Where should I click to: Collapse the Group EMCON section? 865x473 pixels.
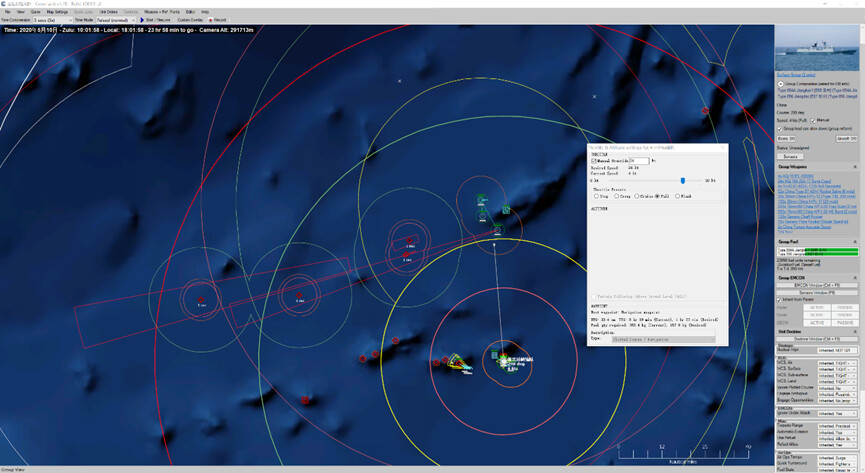click(855, 278)
